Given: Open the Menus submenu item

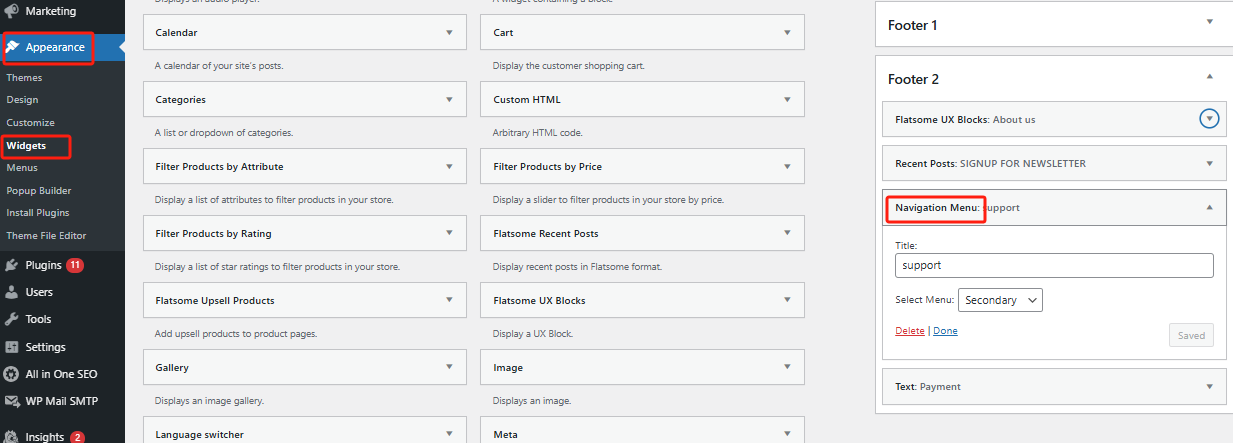Looking at the screenshot, I should 22,168.
